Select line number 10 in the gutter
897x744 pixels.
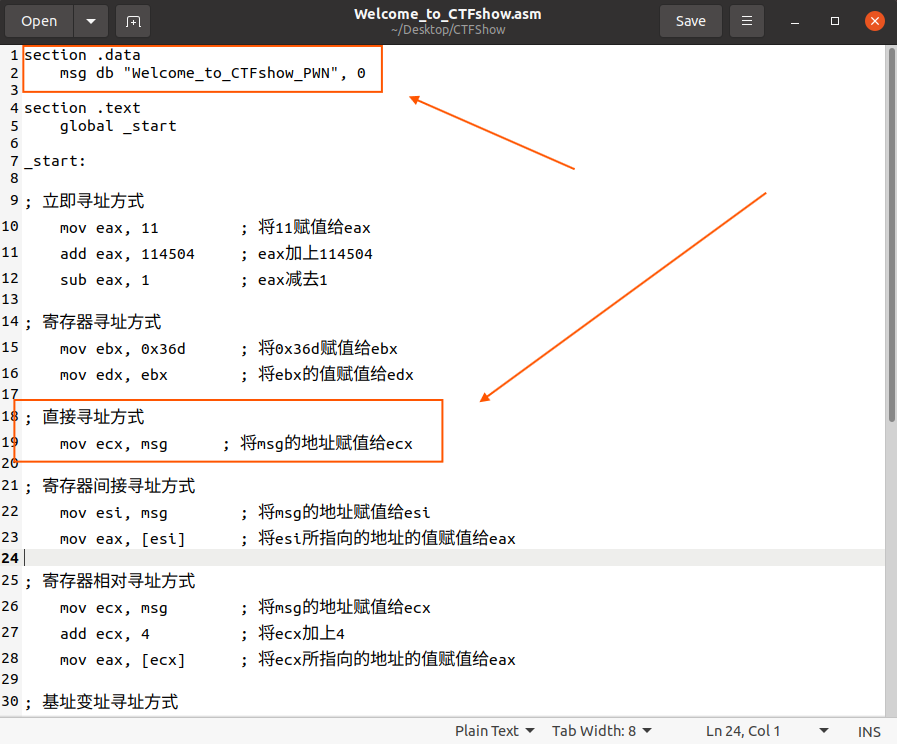12,228
